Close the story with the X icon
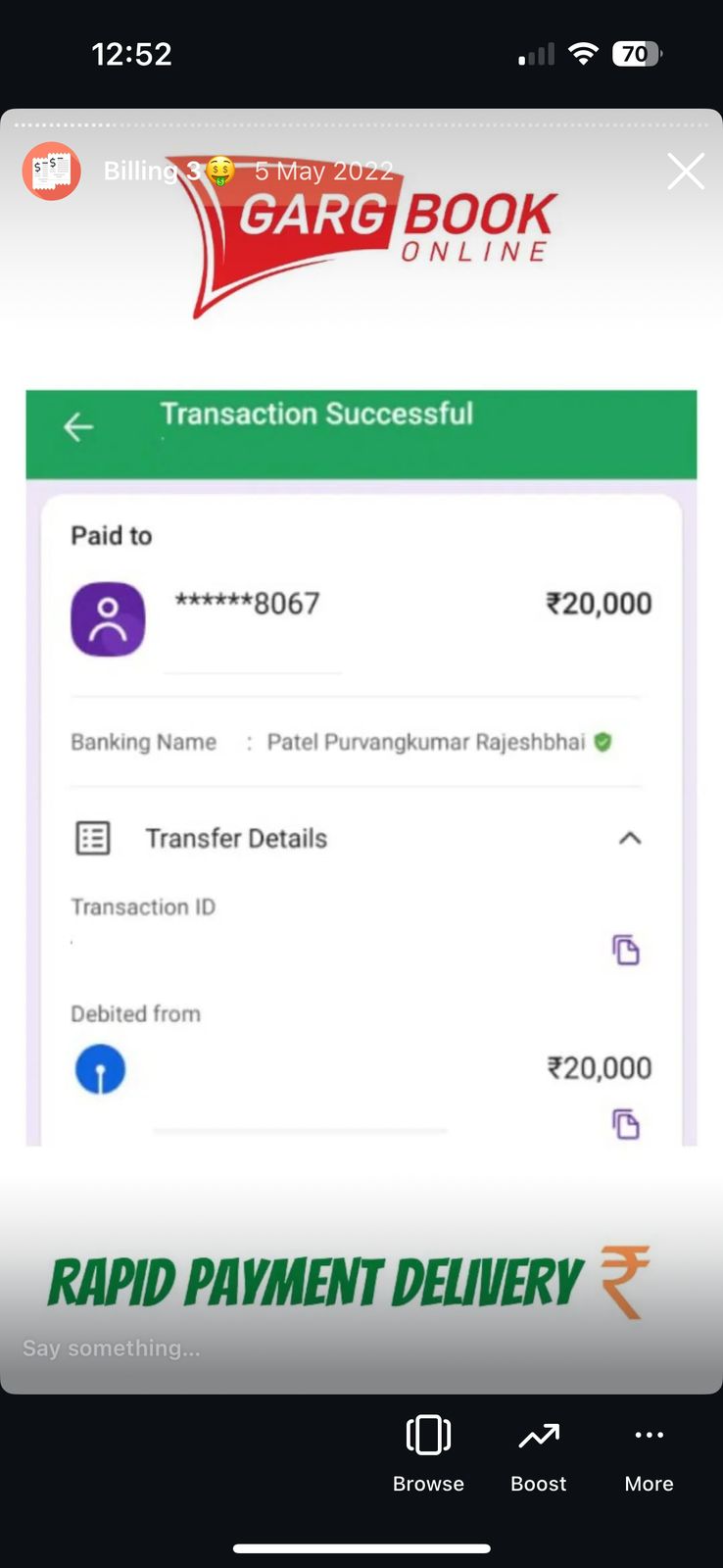The image size is (723, 1568). click(686, 171)
